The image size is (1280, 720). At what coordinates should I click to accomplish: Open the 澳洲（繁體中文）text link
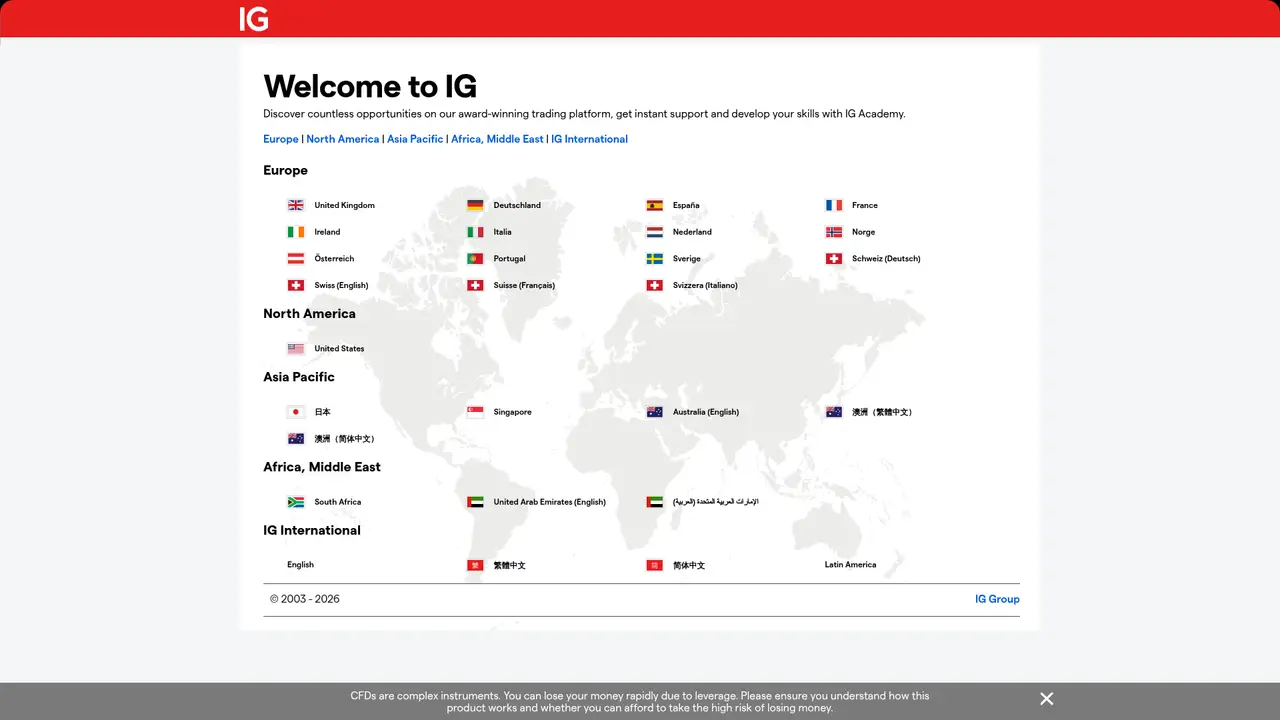tap(882, 412)
